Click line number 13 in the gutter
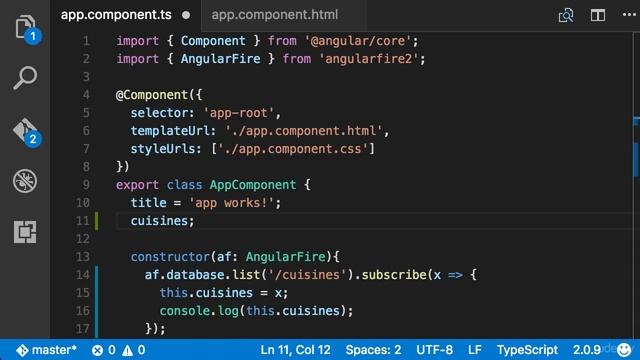 [x=83, y=257]
